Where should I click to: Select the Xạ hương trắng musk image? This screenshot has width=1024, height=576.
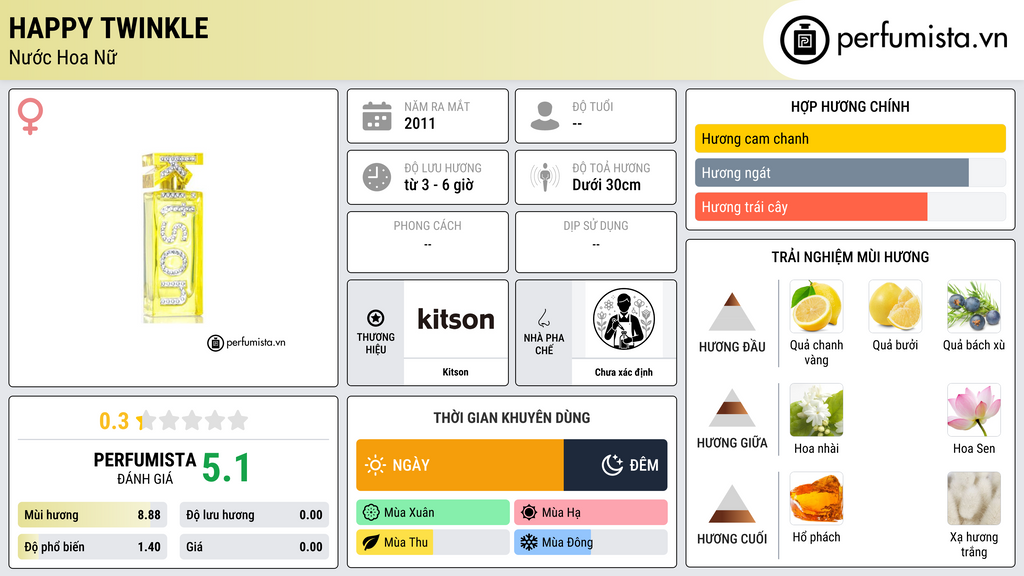tap(974, 498)
